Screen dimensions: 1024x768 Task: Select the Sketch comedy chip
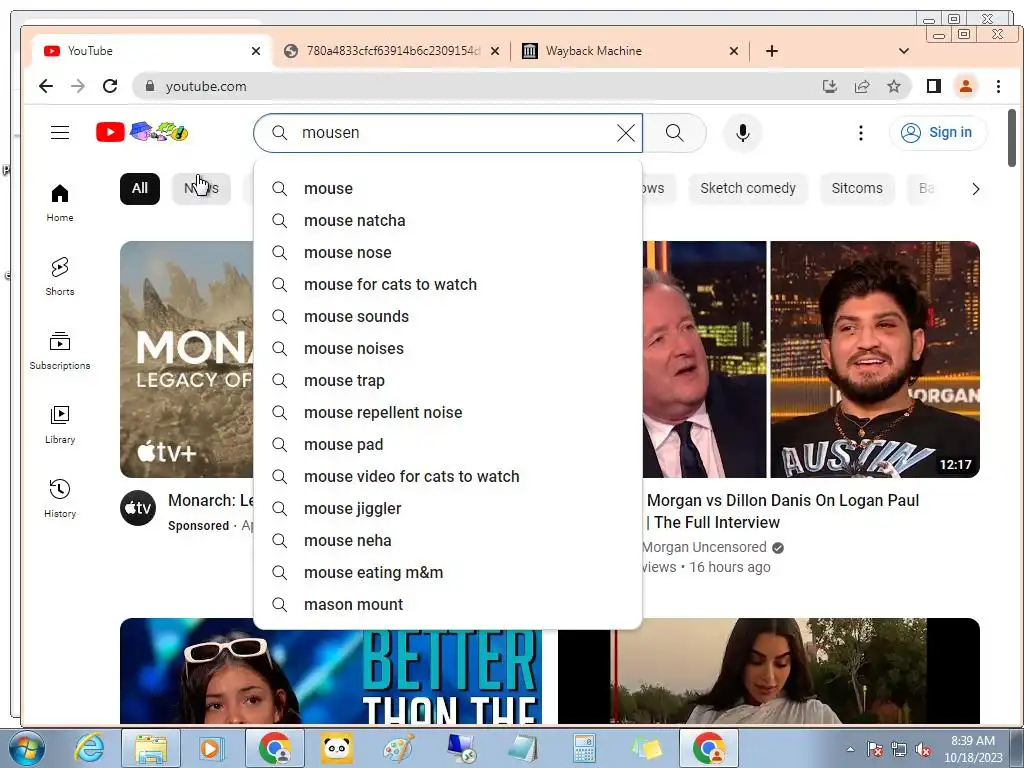pyautogui.click(x=748, y=189)
